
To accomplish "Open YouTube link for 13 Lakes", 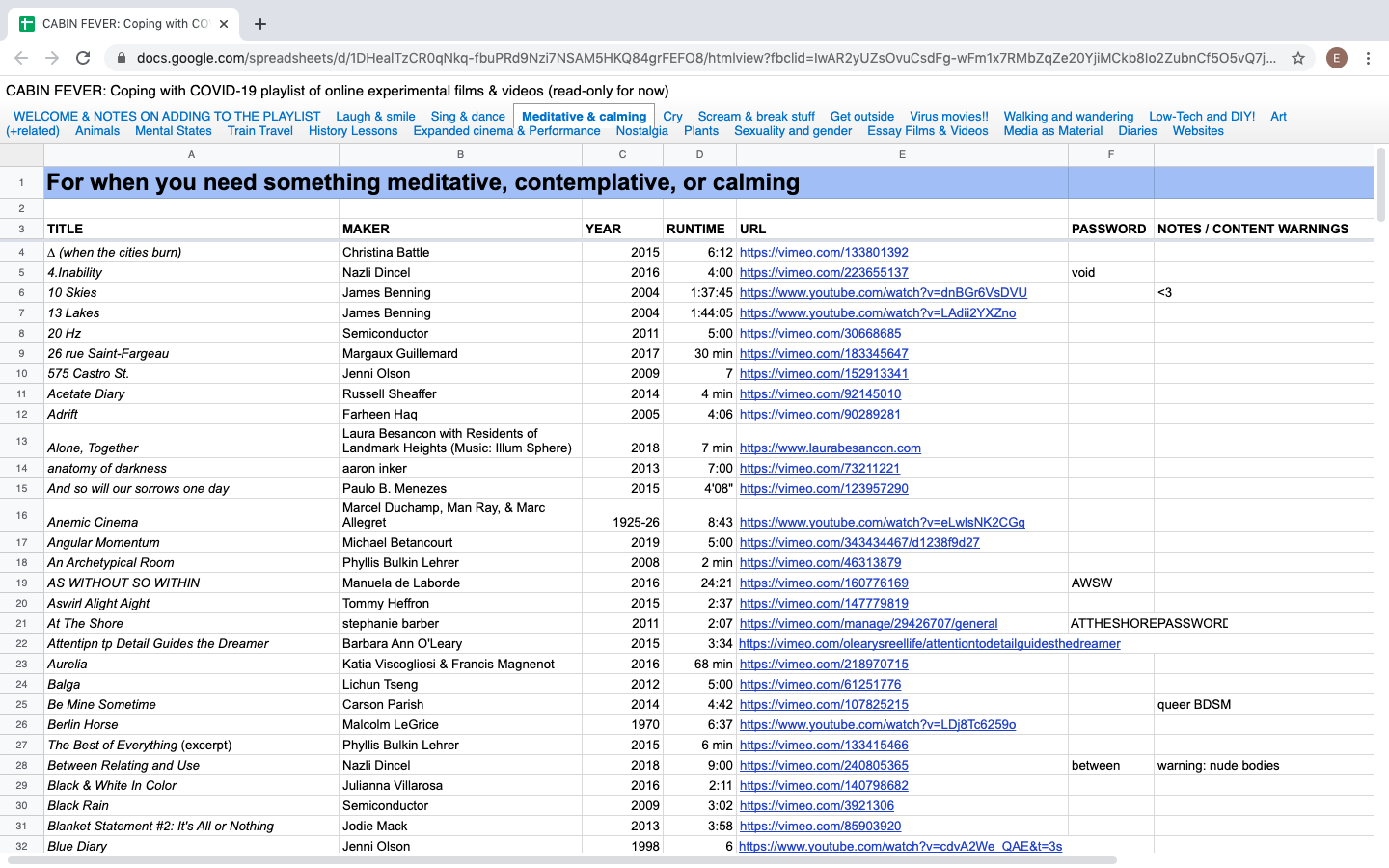I will coord(877,313).
